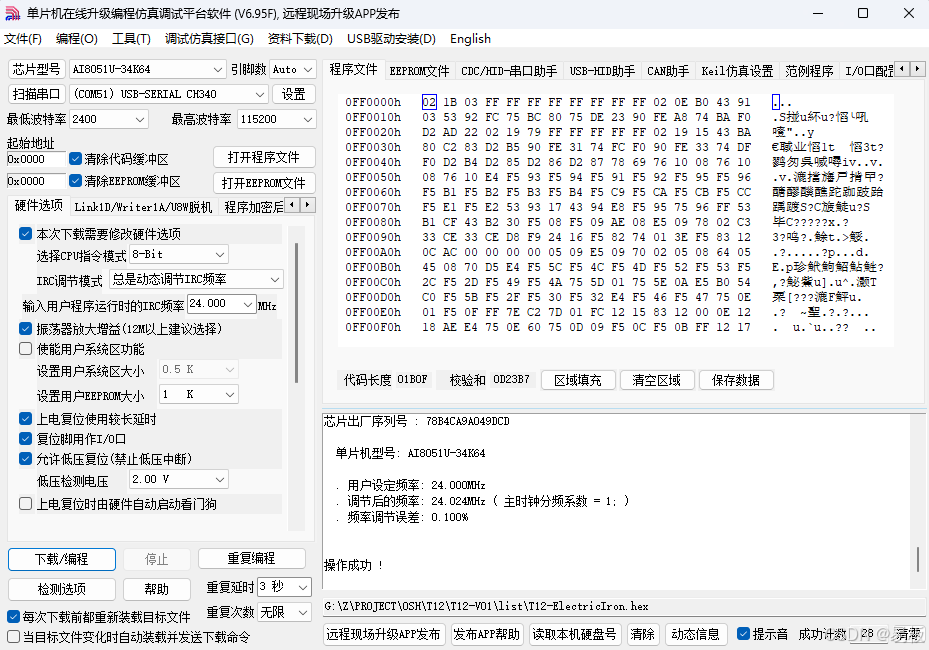Open the USB驱动安装(D) menu

pos(391,39)
